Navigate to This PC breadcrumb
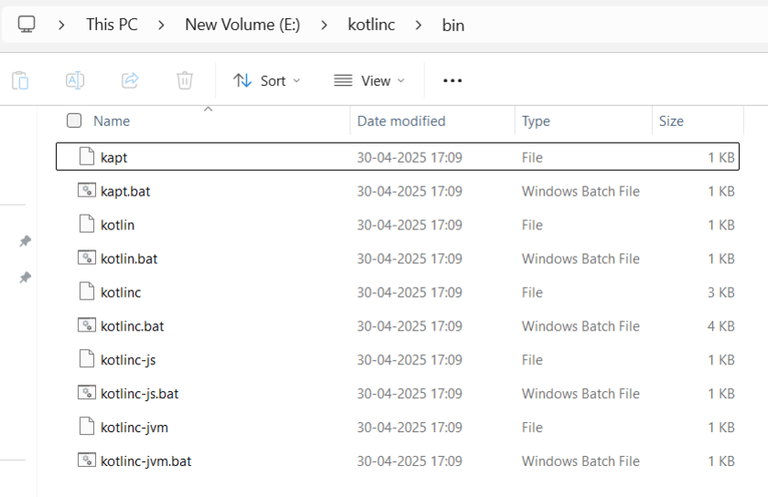 click(x=113, y=24)
